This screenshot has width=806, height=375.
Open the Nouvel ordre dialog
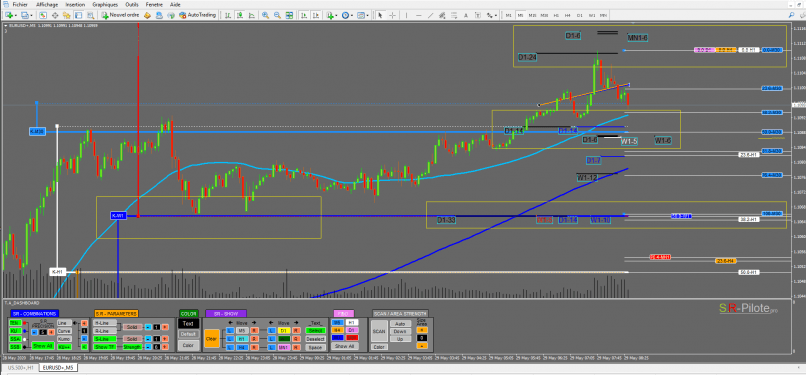click(x=120, y=15)
